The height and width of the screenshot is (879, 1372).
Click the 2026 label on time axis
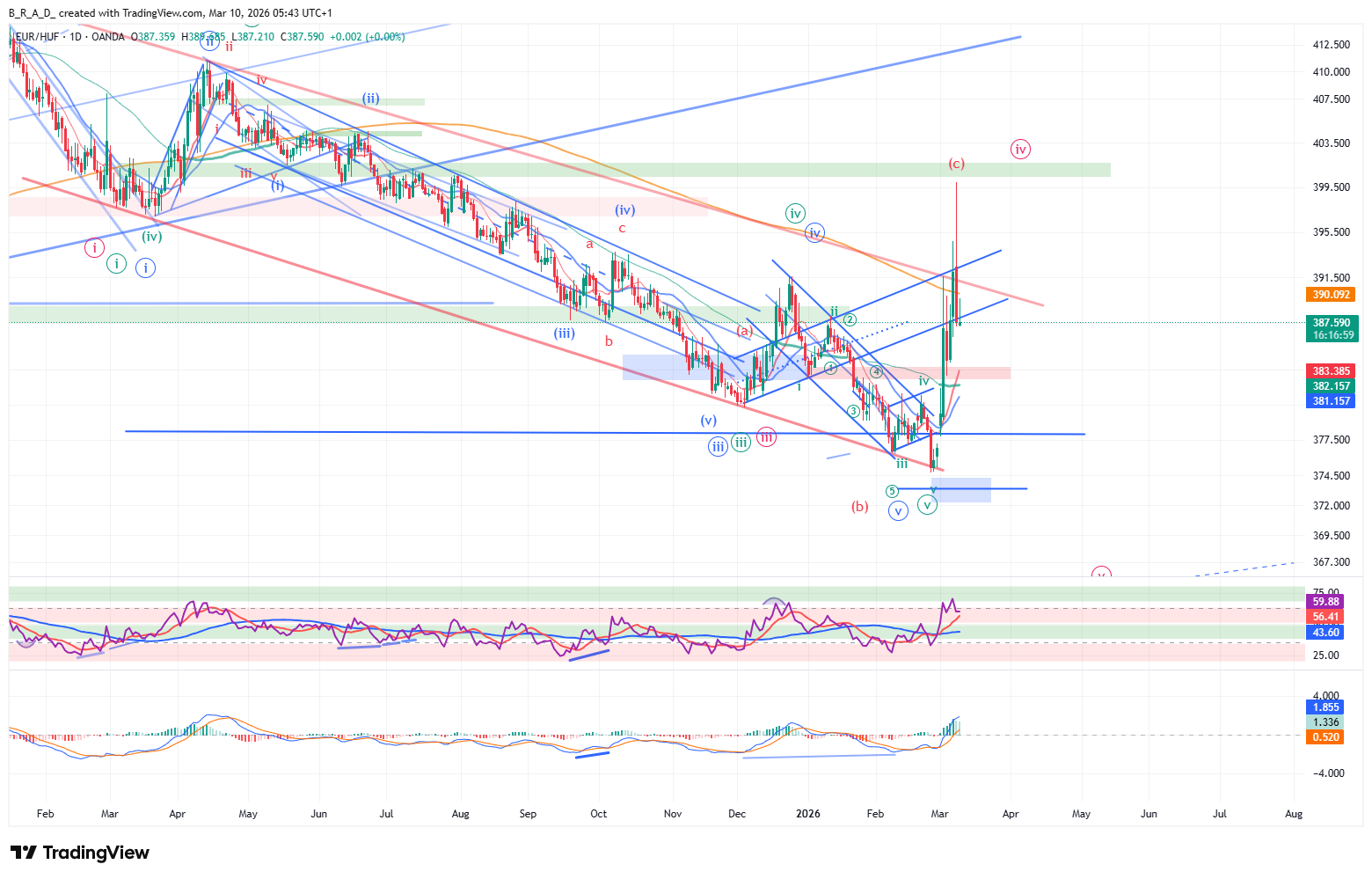point(807,814)
